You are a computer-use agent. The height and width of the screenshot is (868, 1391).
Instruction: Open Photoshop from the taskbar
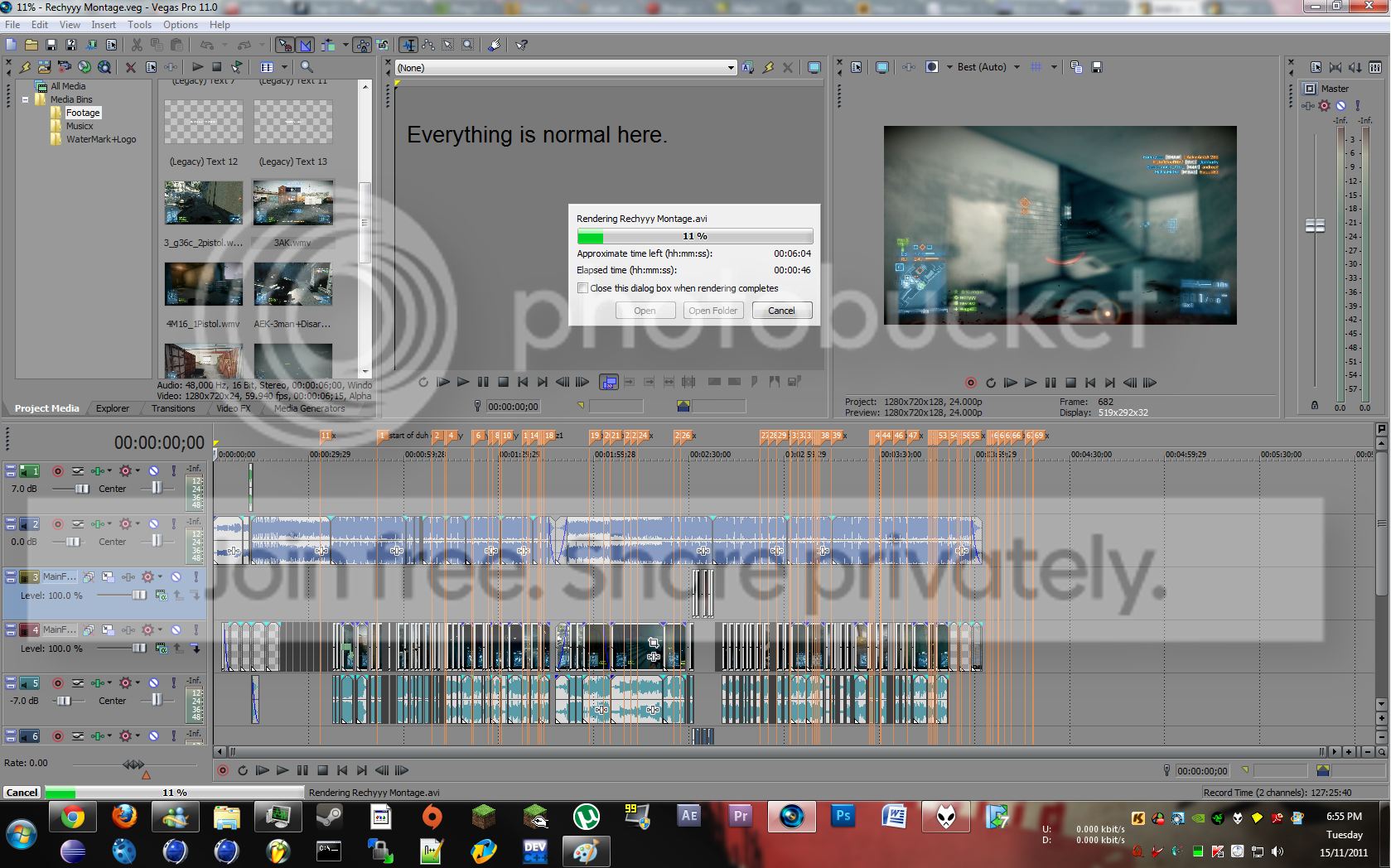843,817
